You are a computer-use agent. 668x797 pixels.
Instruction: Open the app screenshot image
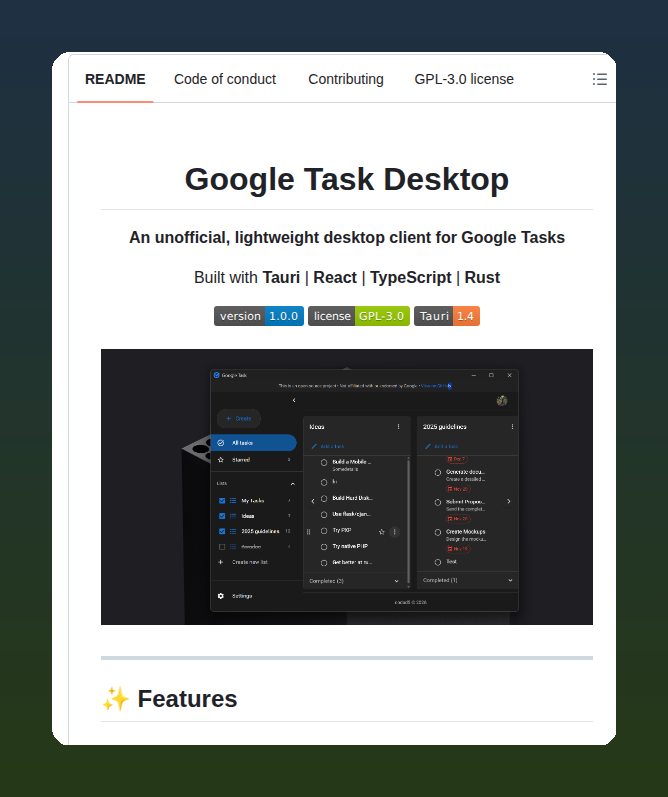click(347, 487)
